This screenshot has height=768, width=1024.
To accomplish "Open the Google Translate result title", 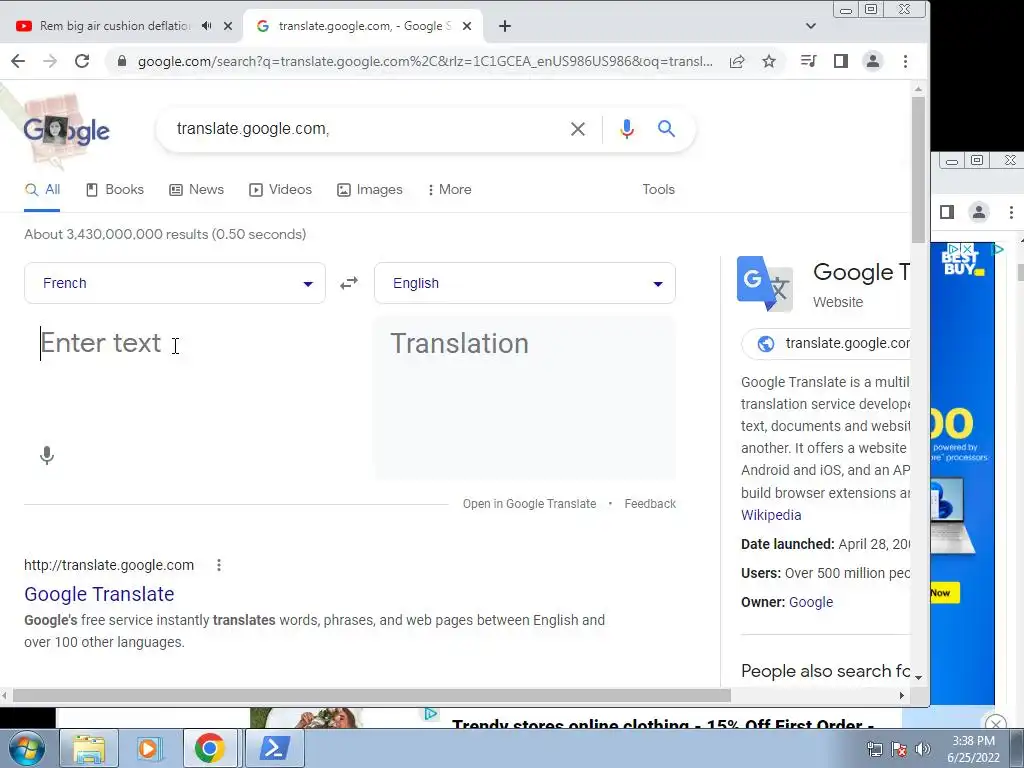I will coord(99,594).
